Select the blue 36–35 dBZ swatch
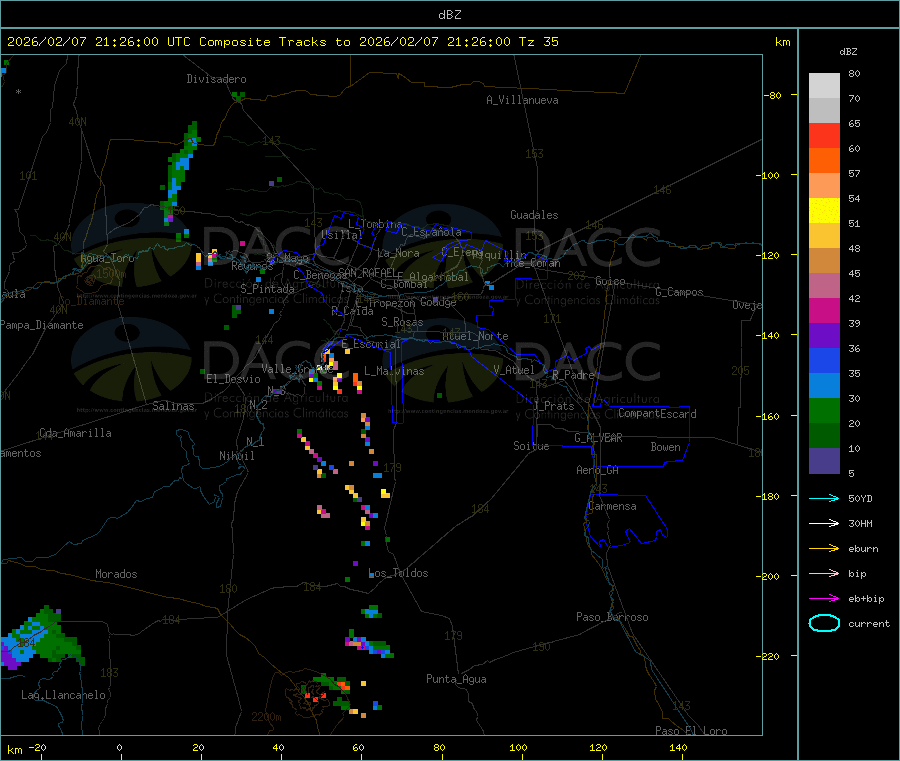This screenshot has width=900, height=761. (824, 360)
